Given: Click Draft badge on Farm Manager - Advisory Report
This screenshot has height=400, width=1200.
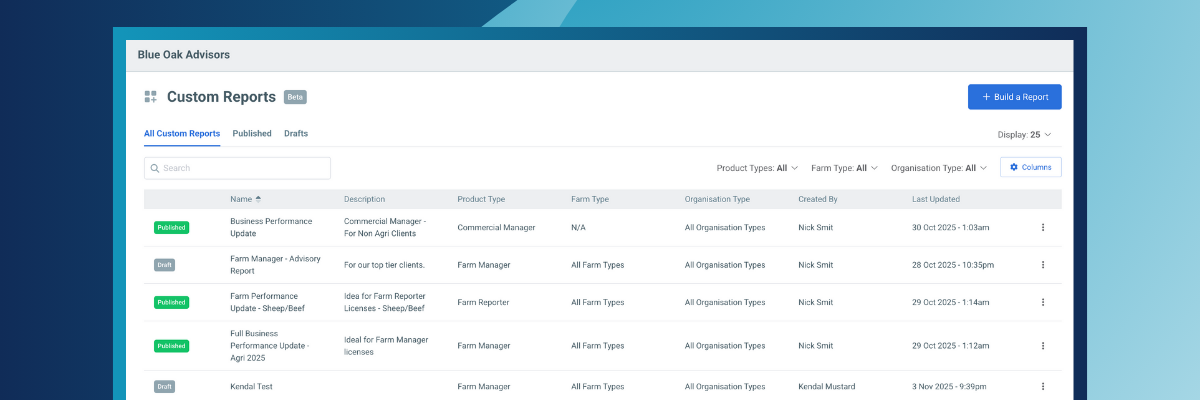Looking at the screenshot, I should tap(164, 265).
